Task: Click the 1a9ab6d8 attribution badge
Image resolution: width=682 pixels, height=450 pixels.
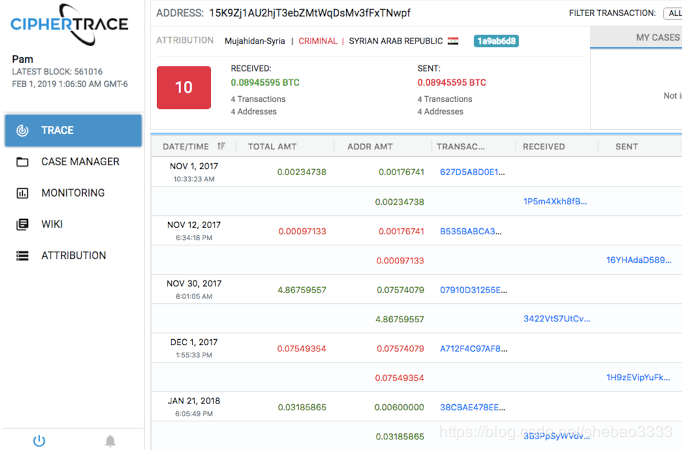Action: tap(496, 41)
